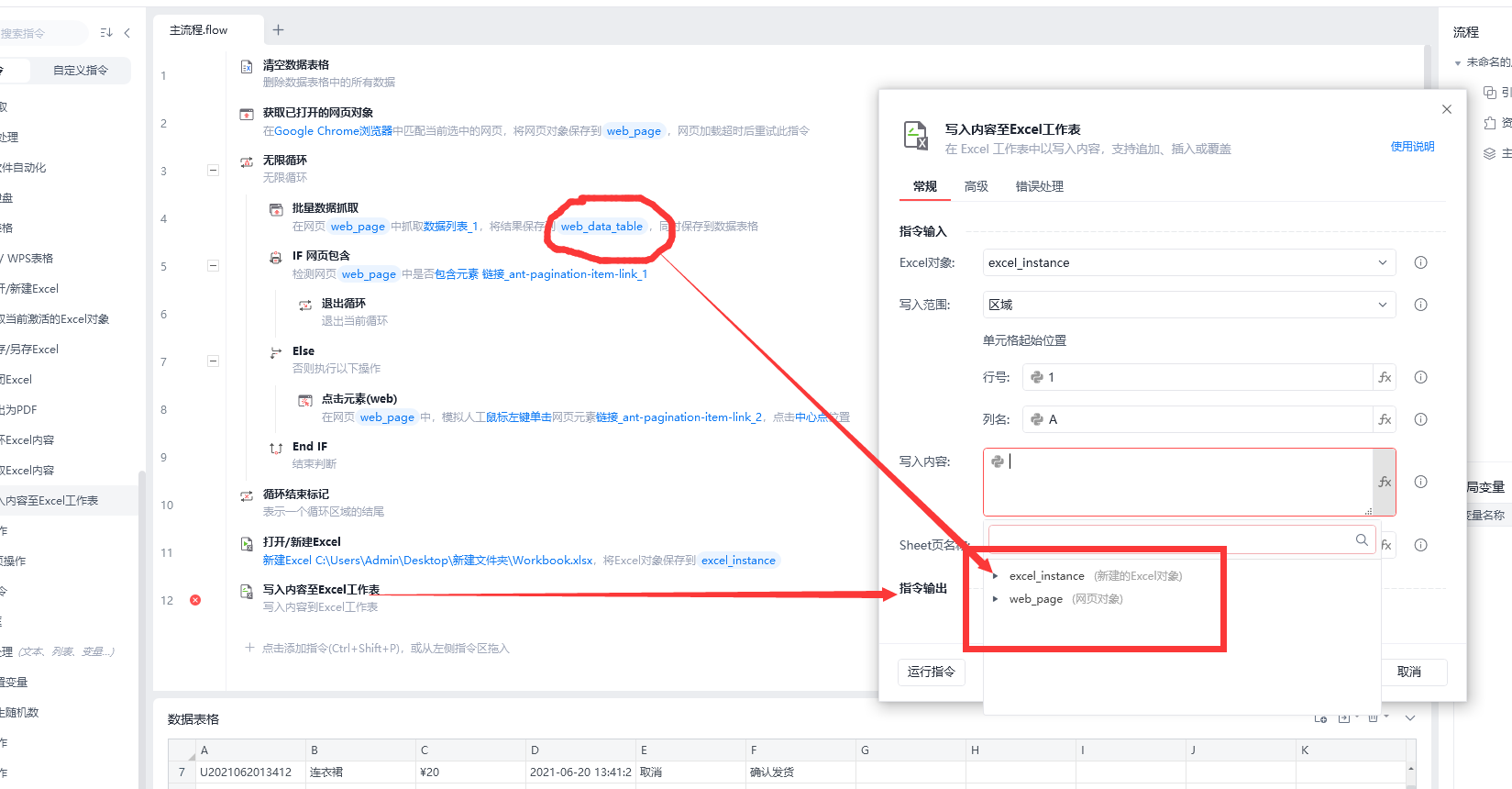Collapse the 无限循环 block on line 3

213,171
